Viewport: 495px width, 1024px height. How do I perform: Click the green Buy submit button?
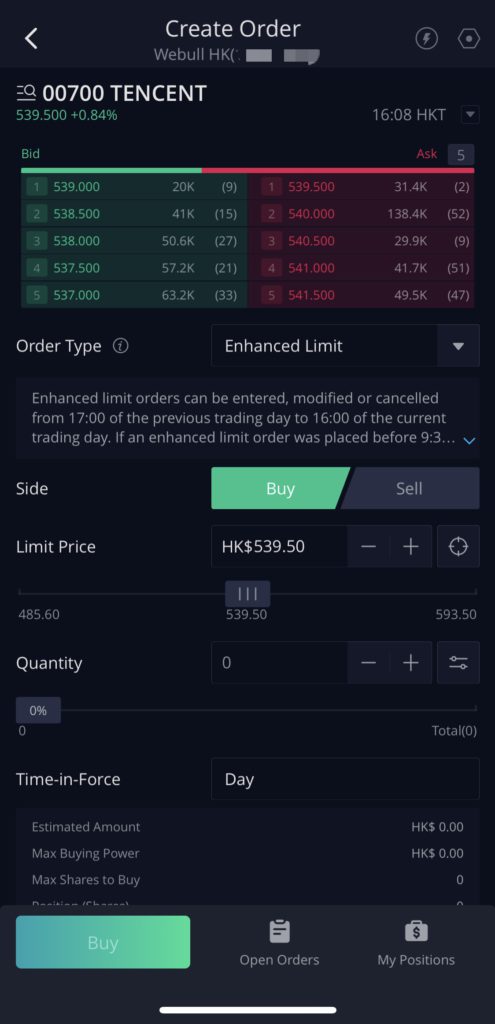pos(103,942)
